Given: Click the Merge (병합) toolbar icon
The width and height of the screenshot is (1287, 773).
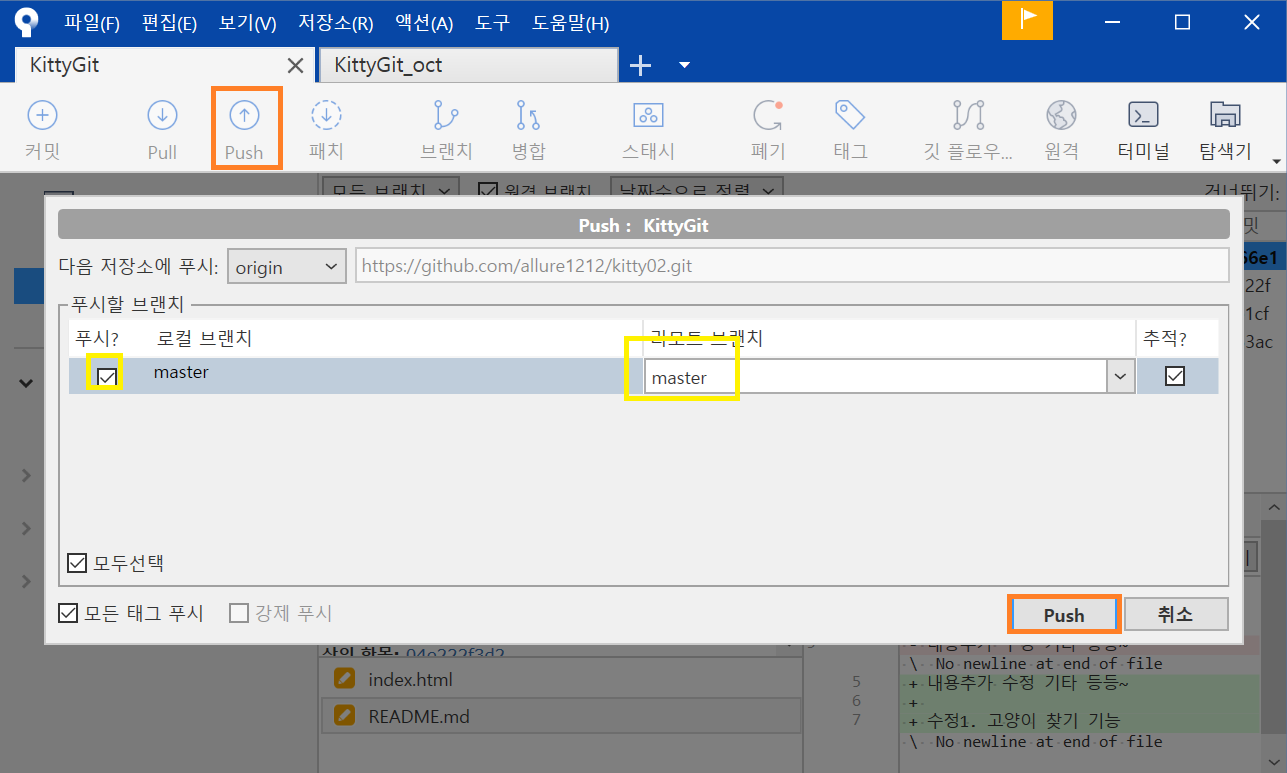Looking at the screenshot, I should pyautogui.click(x=528, y=130).
